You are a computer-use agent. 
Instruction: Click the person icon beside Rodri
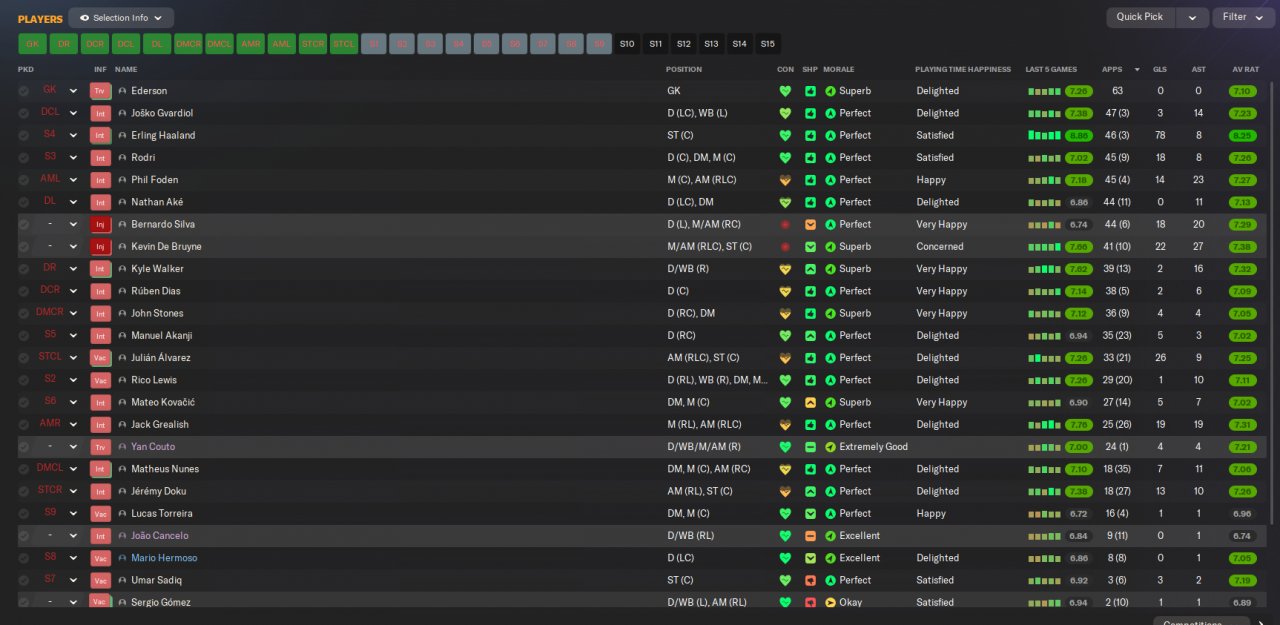(122, 158)
